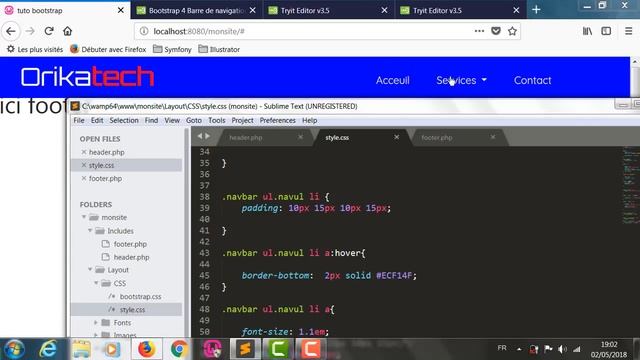Close the tuto bootstrap tab
The image size is (640, 360).
coord(121,10)
